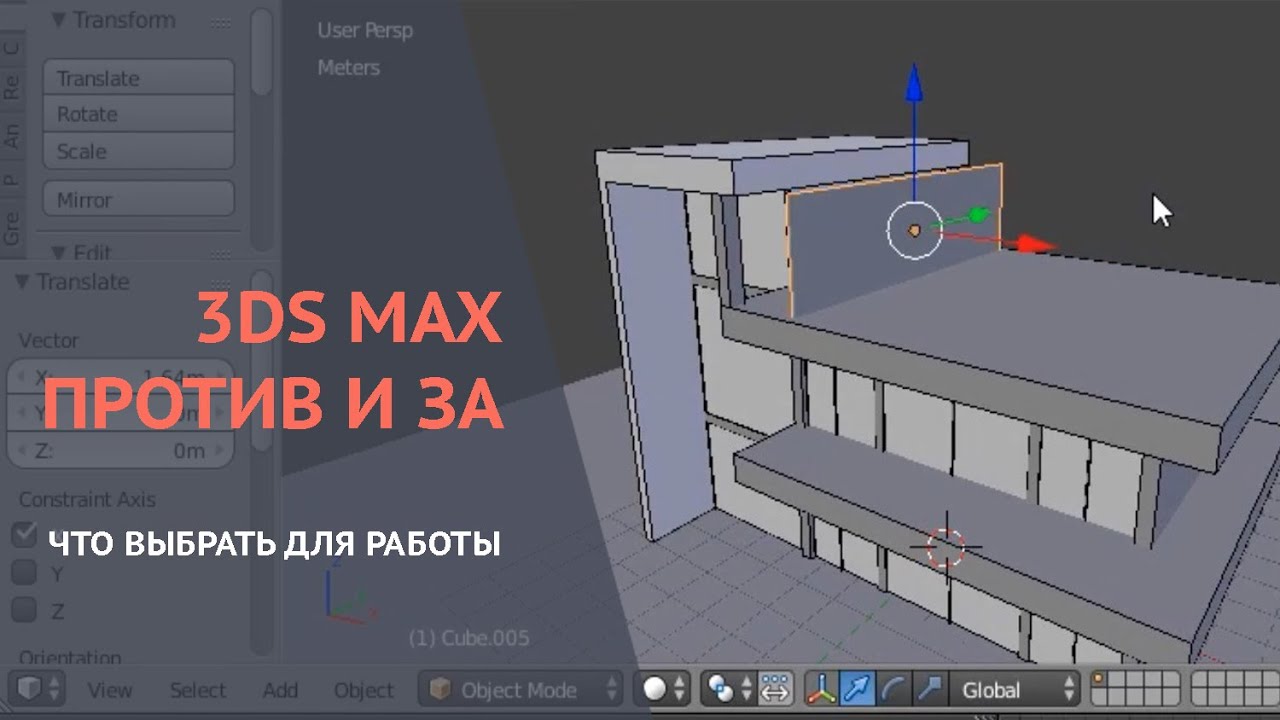The width and height of the screenshot is (1280, 720).
Task: Switch to the Gre toolbar tab
Action: click(x=12, y=228)
